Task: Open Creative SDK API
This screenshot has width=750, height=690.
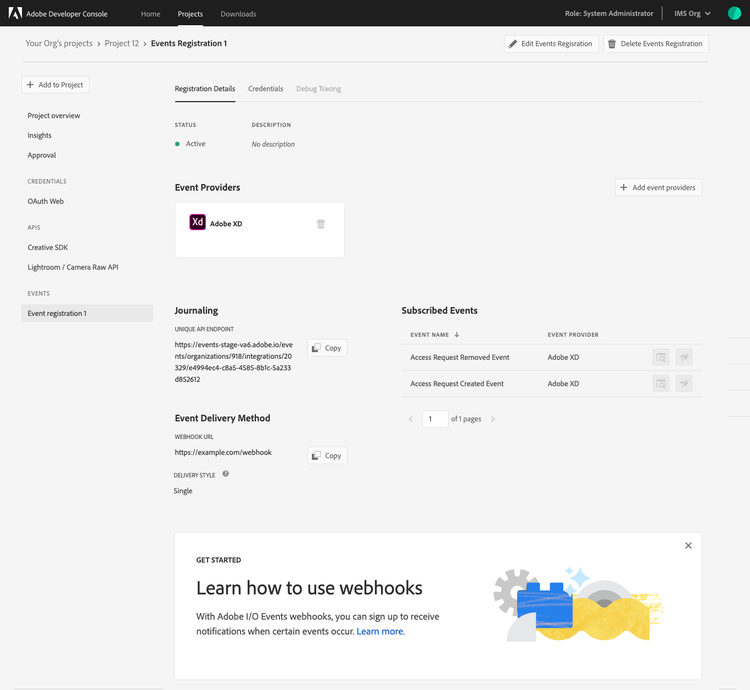Action: point(48,248)
